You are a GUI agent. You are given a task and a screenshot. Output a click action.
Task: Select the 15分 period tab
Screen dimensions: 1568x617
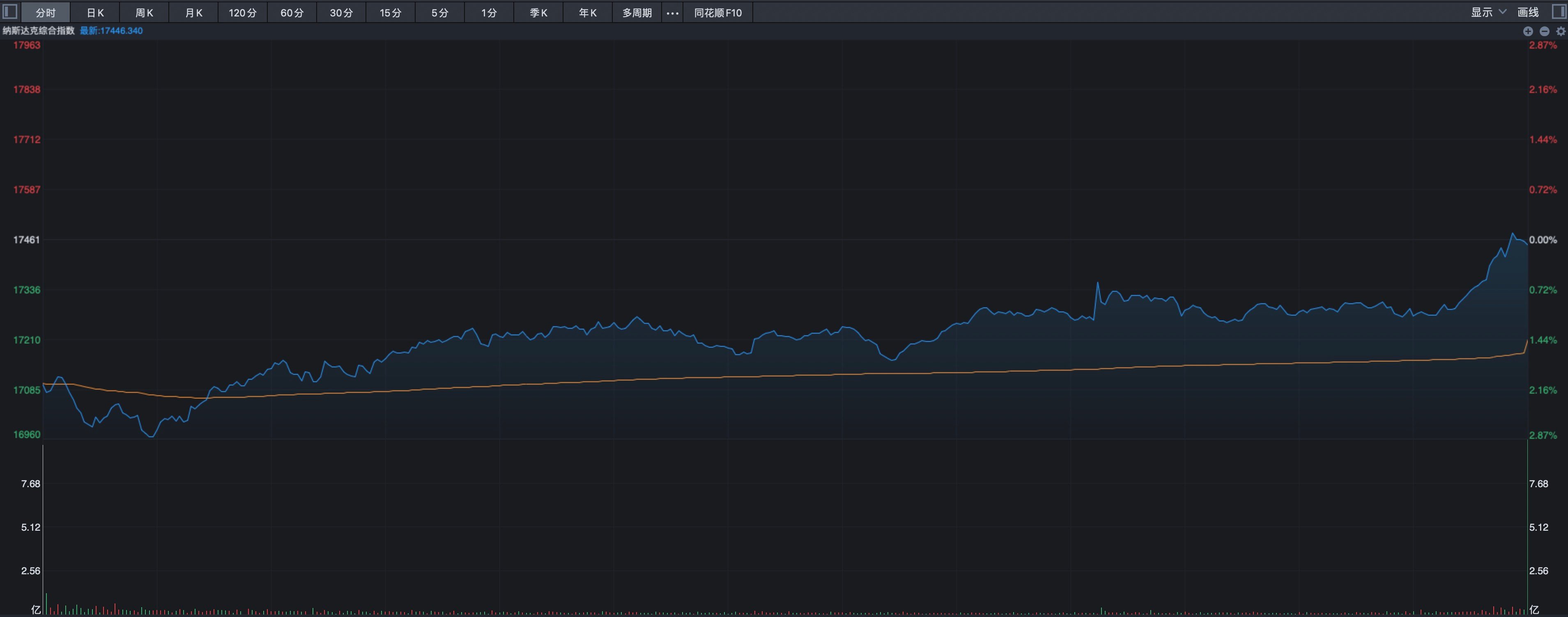(x=391, y=13)
